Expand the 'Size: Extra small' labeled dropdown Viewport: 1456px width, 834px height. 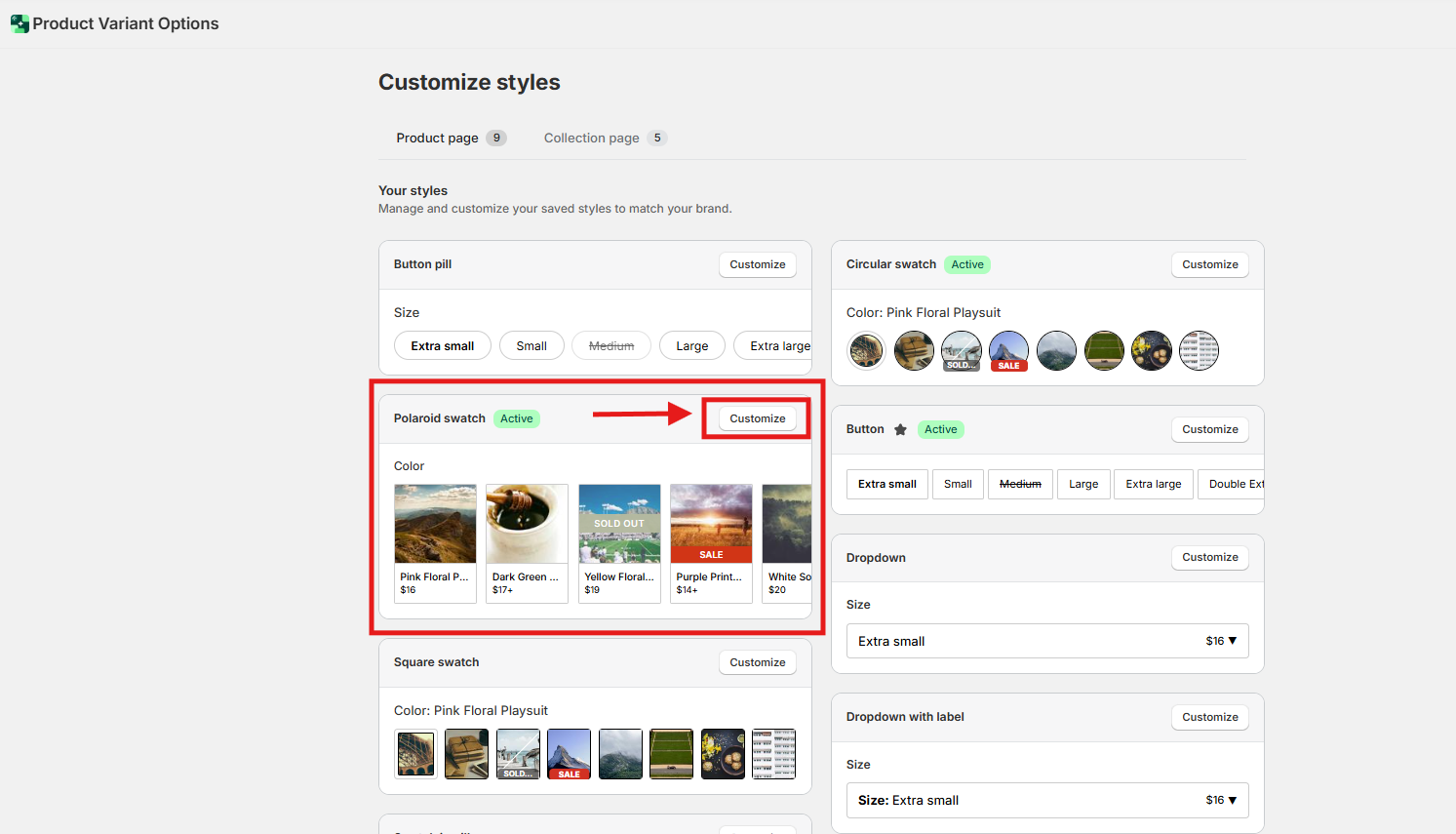click(1046, 800)
